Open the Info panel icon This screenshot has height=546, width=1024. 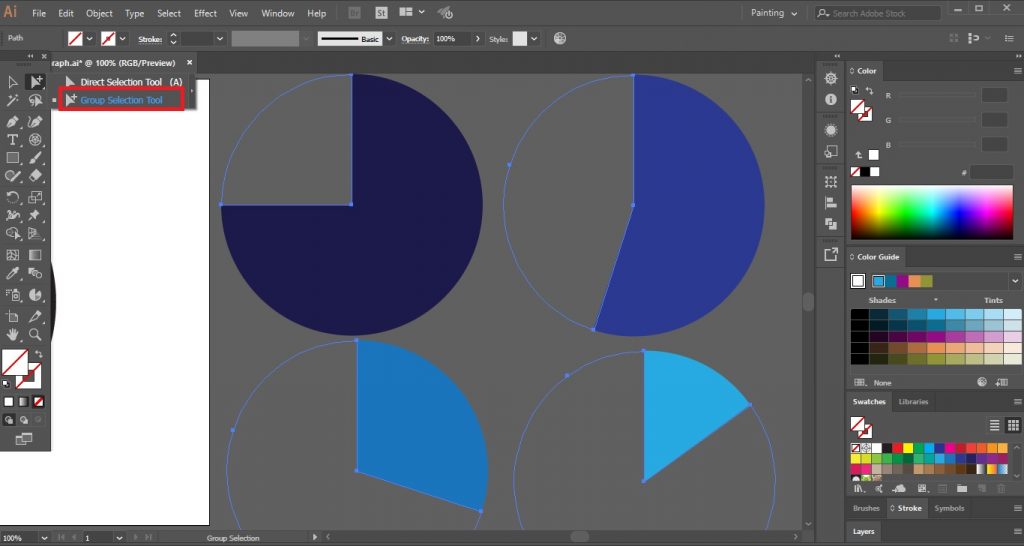pos(831,99)
